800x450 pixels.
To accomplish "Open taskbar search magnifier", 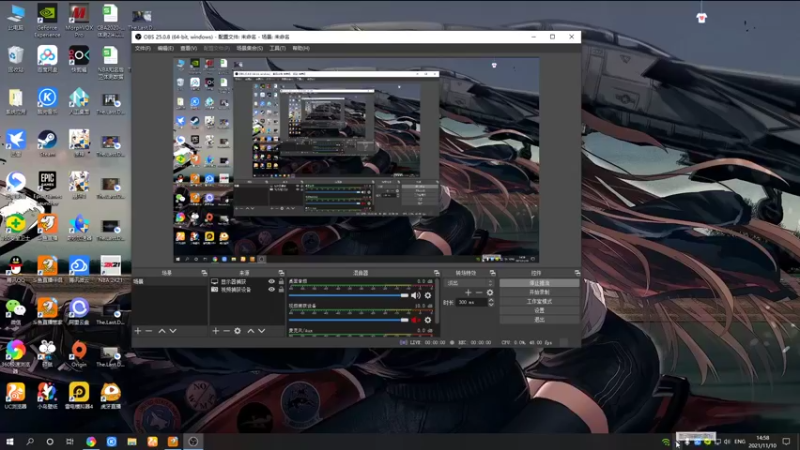I will (30, 441).
